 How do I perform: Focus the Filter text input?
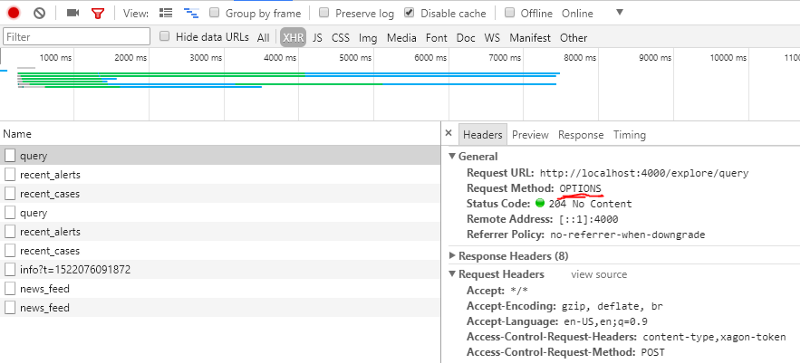click(x=77, y=37)
